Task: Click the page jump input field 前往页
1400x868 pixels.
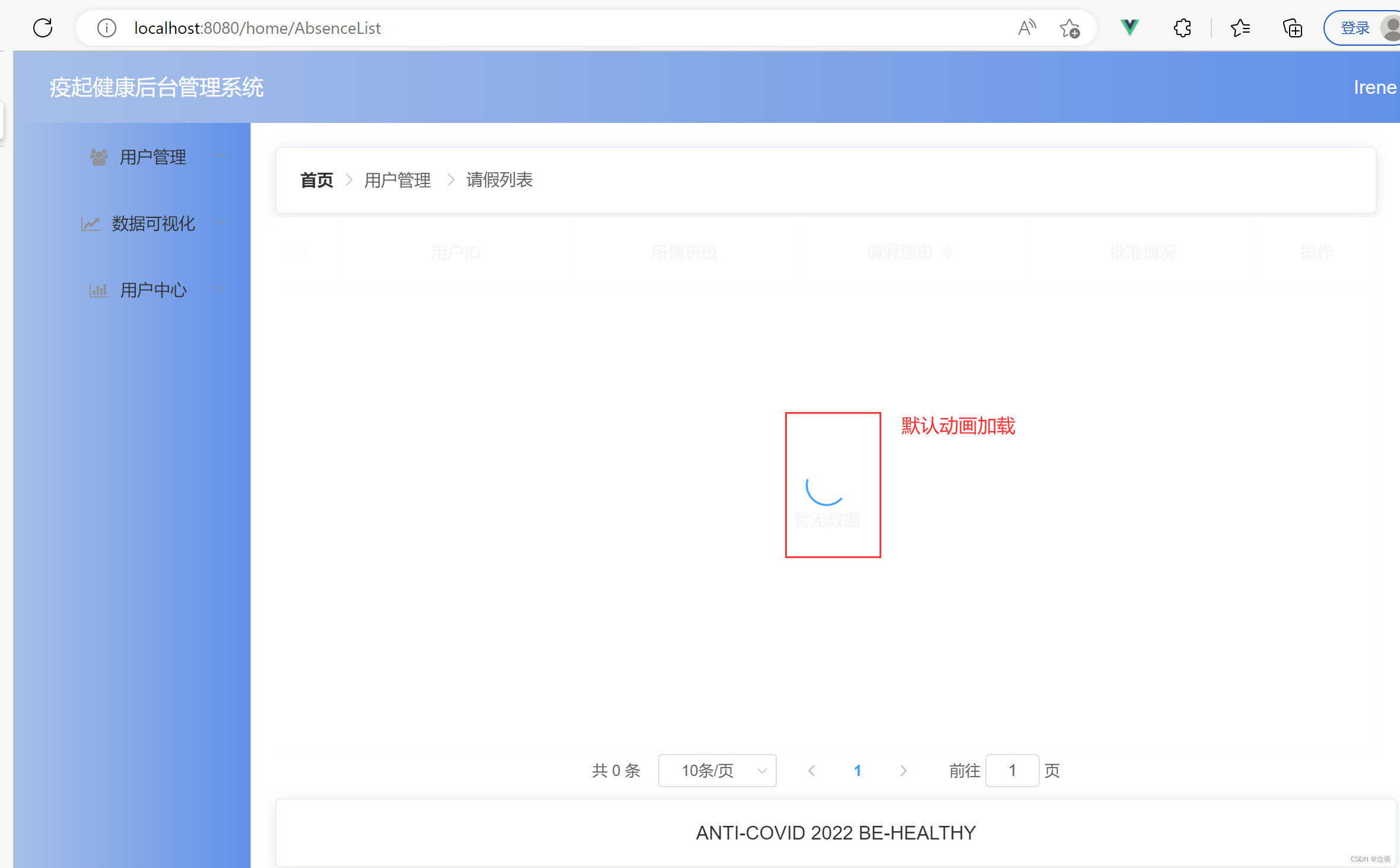Action: (1012, 770)
